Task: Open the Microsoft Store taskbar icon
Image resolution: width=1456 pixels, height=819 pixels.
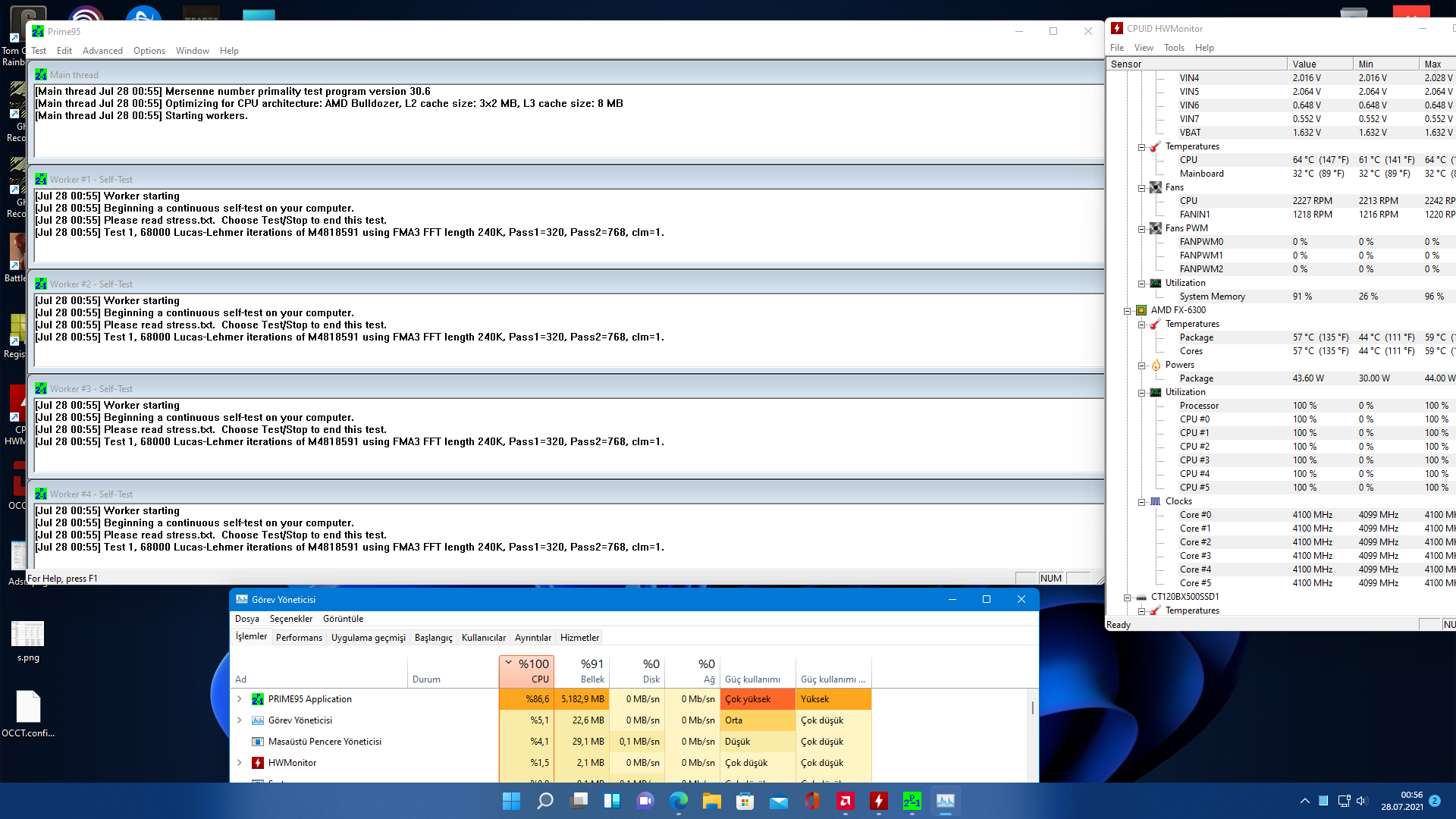Action: [745, 801]
